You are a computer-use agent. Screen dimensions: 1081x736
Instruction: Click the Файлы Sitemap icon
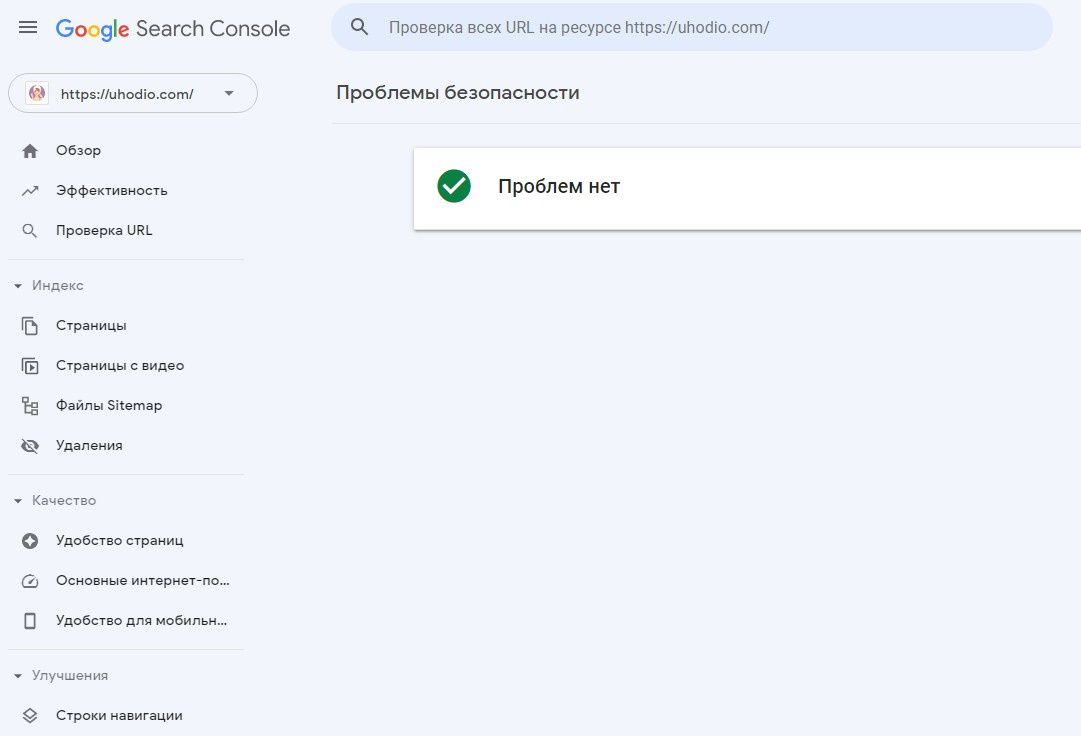point(30,406)
